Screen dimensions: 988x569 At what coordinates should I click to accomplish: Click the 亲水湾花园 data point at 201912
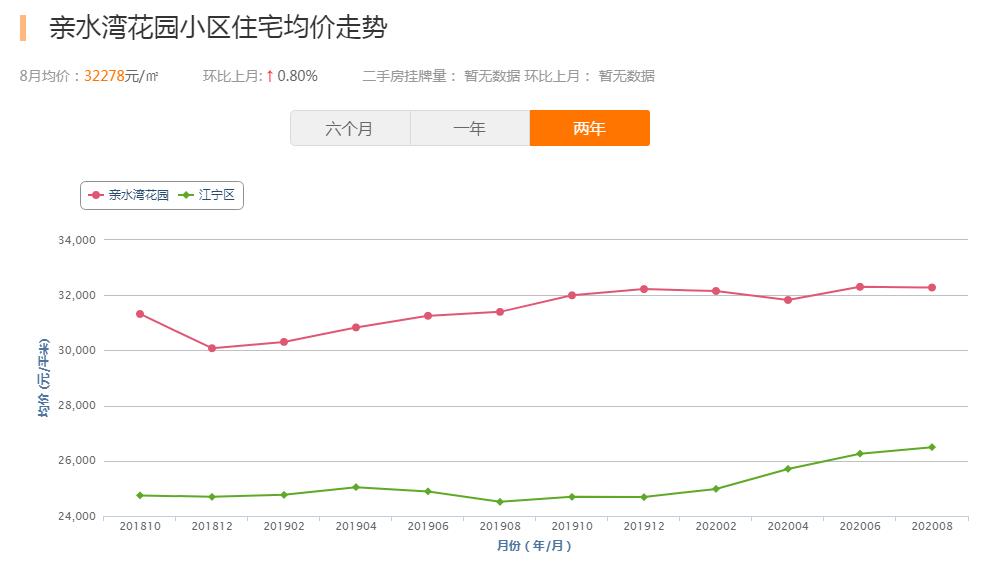pos(644,289)
